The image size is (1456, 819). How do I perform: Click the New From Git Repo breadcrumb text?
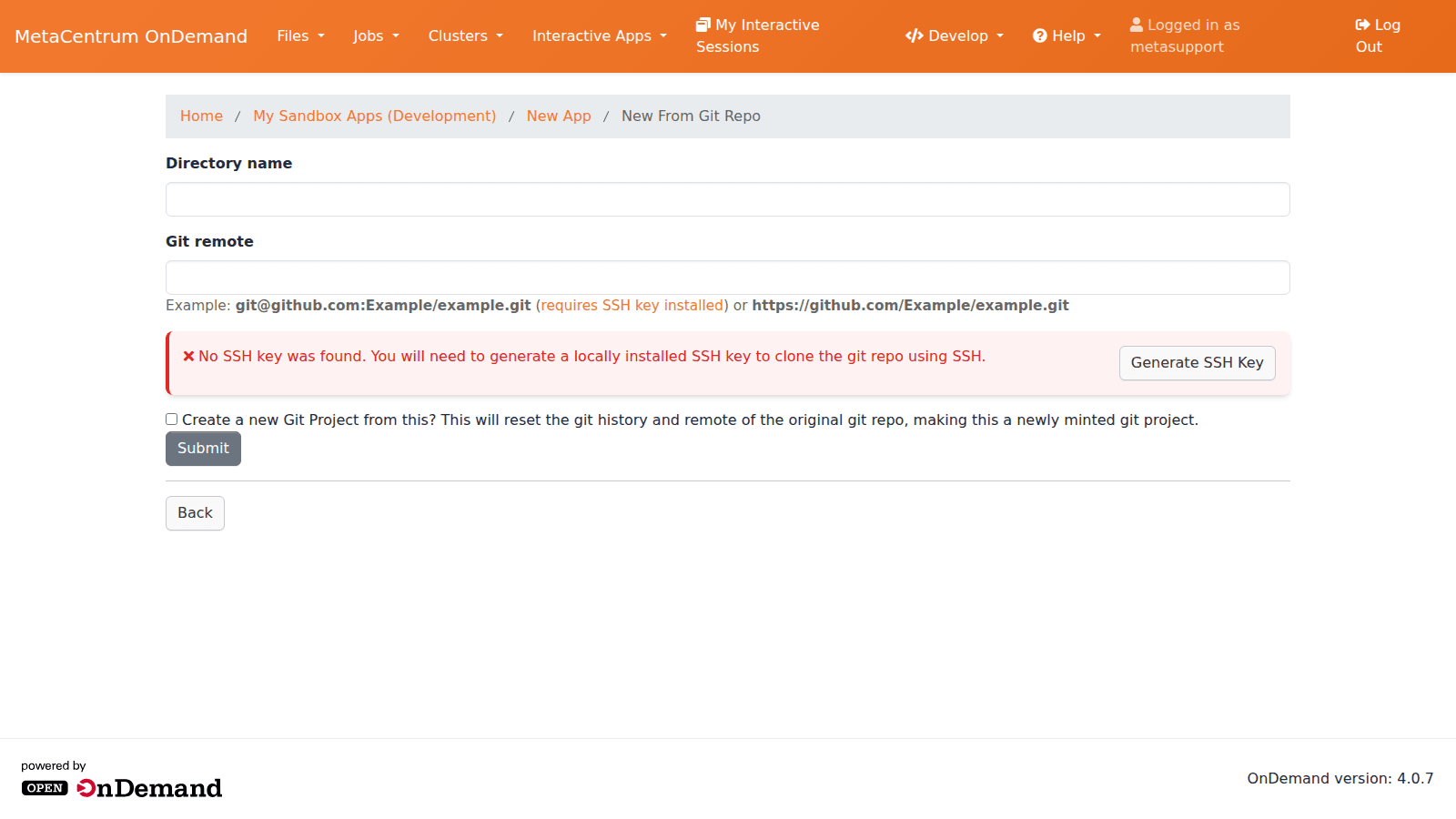coord(691,116)
